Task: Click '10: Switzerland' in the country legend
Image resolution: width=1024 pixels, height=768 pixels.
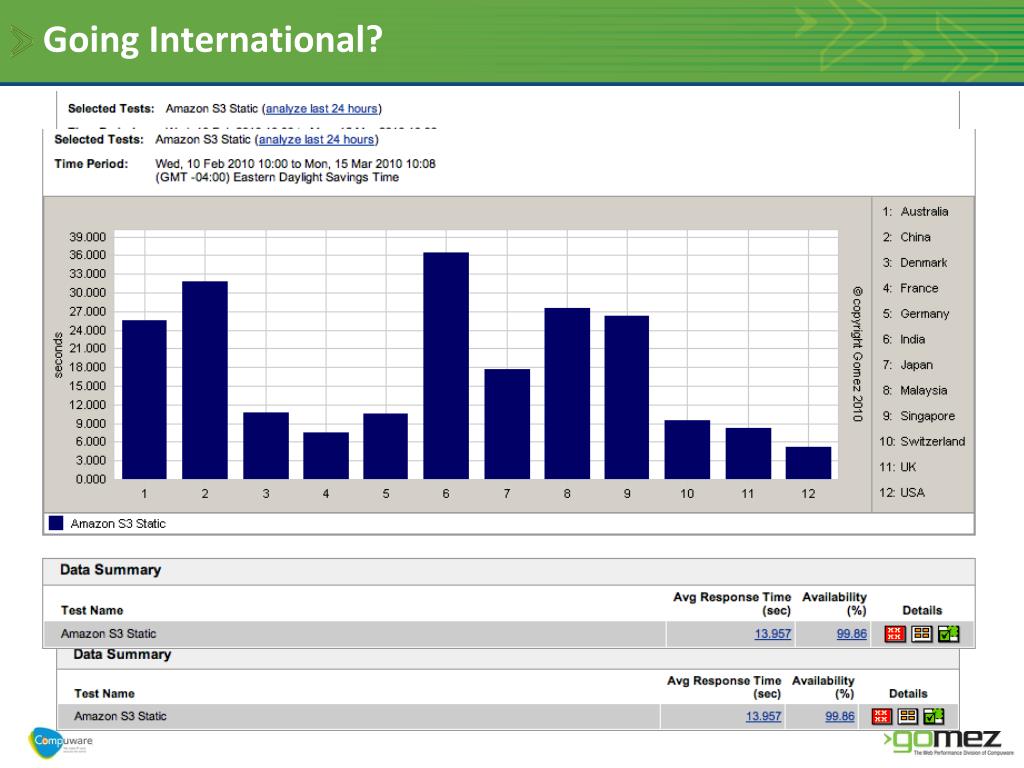Action: click(922, 441)
